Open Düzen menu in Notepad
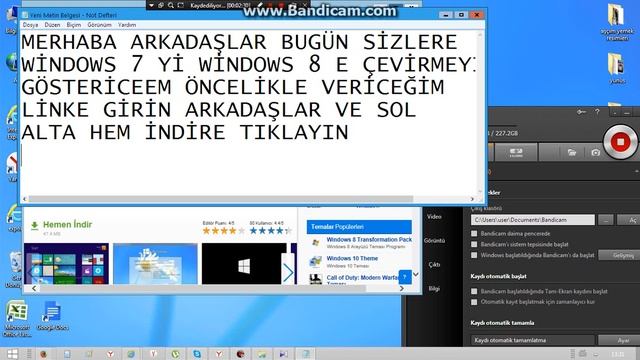Image resolution: width=640 pixels, height=360 pixels. (x=52, y=25)
